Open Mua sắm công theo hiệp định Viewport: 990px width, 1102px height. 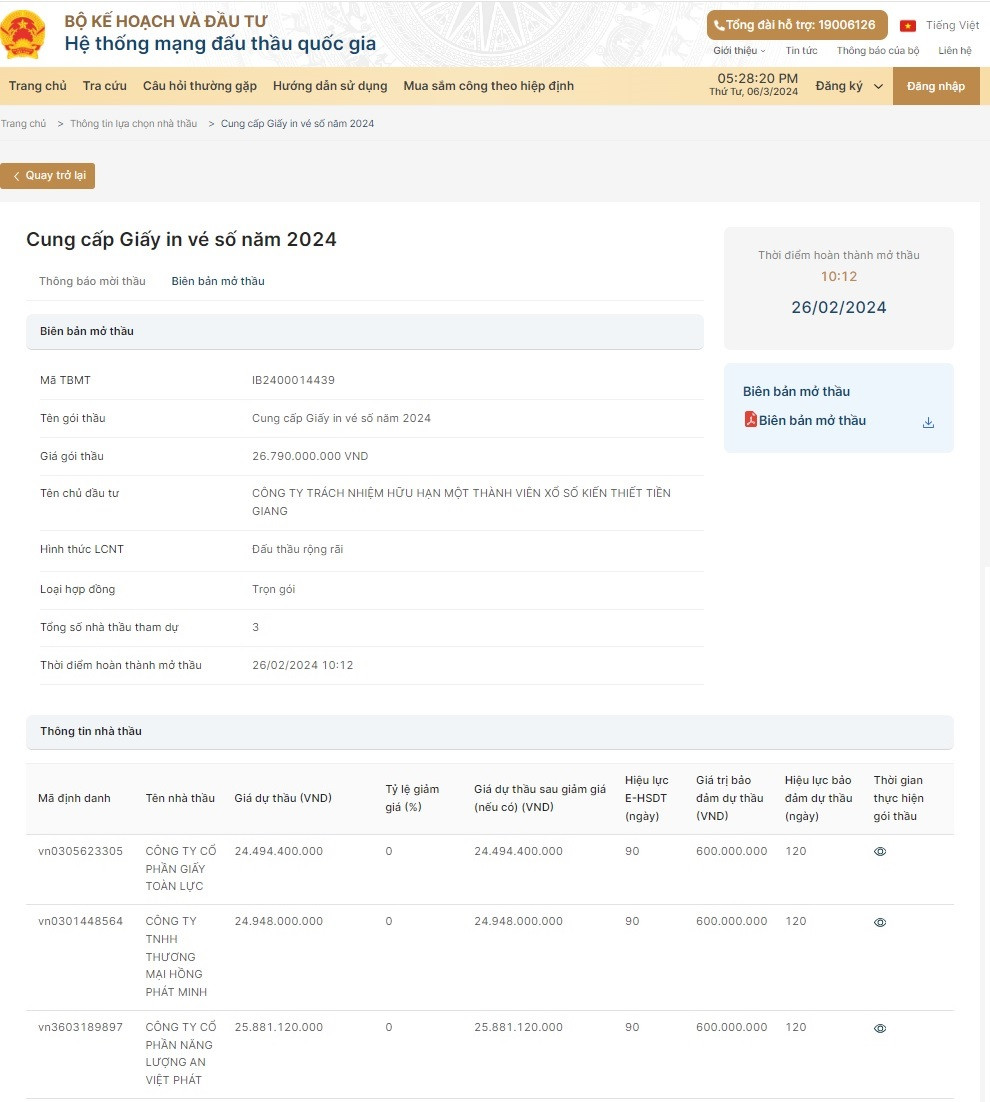(x=488, y=86)
